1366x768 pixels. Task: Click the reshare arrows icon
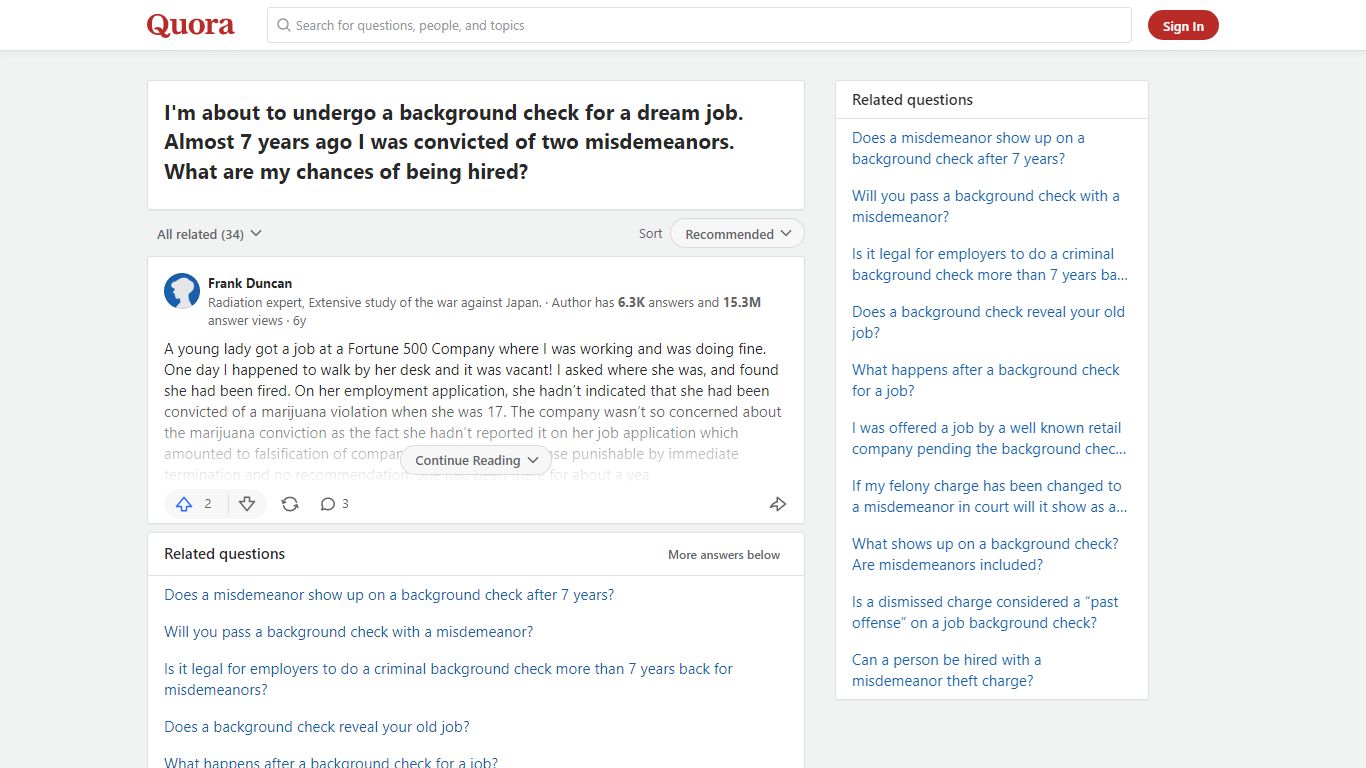point(290,504)
